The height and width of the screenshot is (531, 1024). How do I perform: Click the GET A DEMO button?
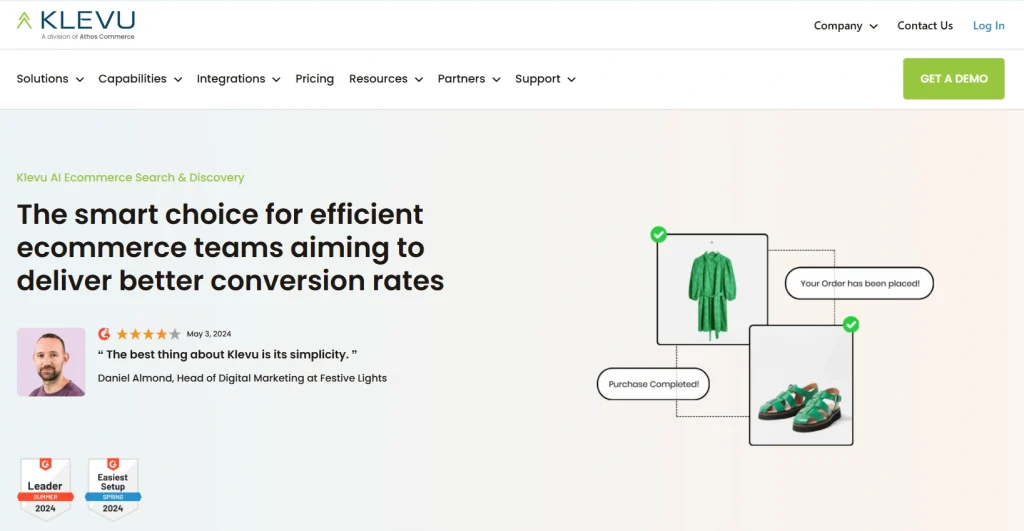coord(953,78)
